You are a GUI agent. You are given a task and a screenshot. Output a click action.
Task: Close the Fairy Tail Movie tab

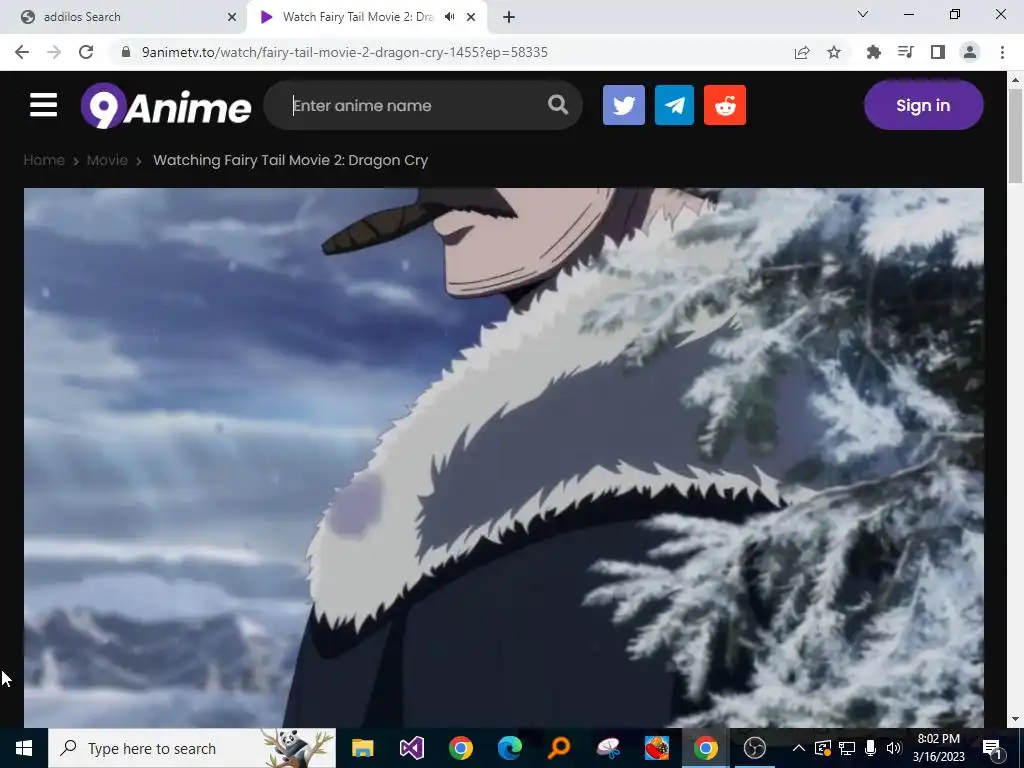[x=471, y=18]
